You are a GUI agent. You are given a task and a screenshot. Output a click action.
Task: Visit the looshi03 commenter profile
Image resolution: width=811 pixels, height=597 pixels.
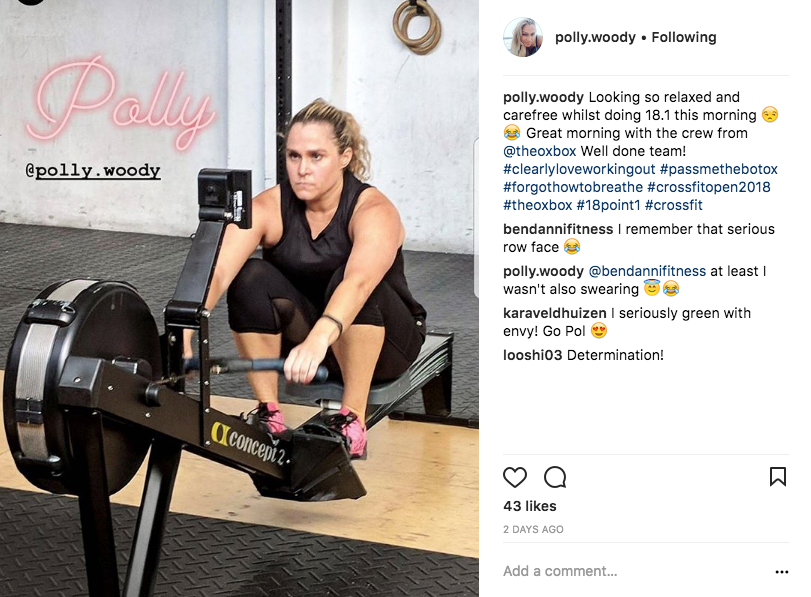(x=532, y=355)
